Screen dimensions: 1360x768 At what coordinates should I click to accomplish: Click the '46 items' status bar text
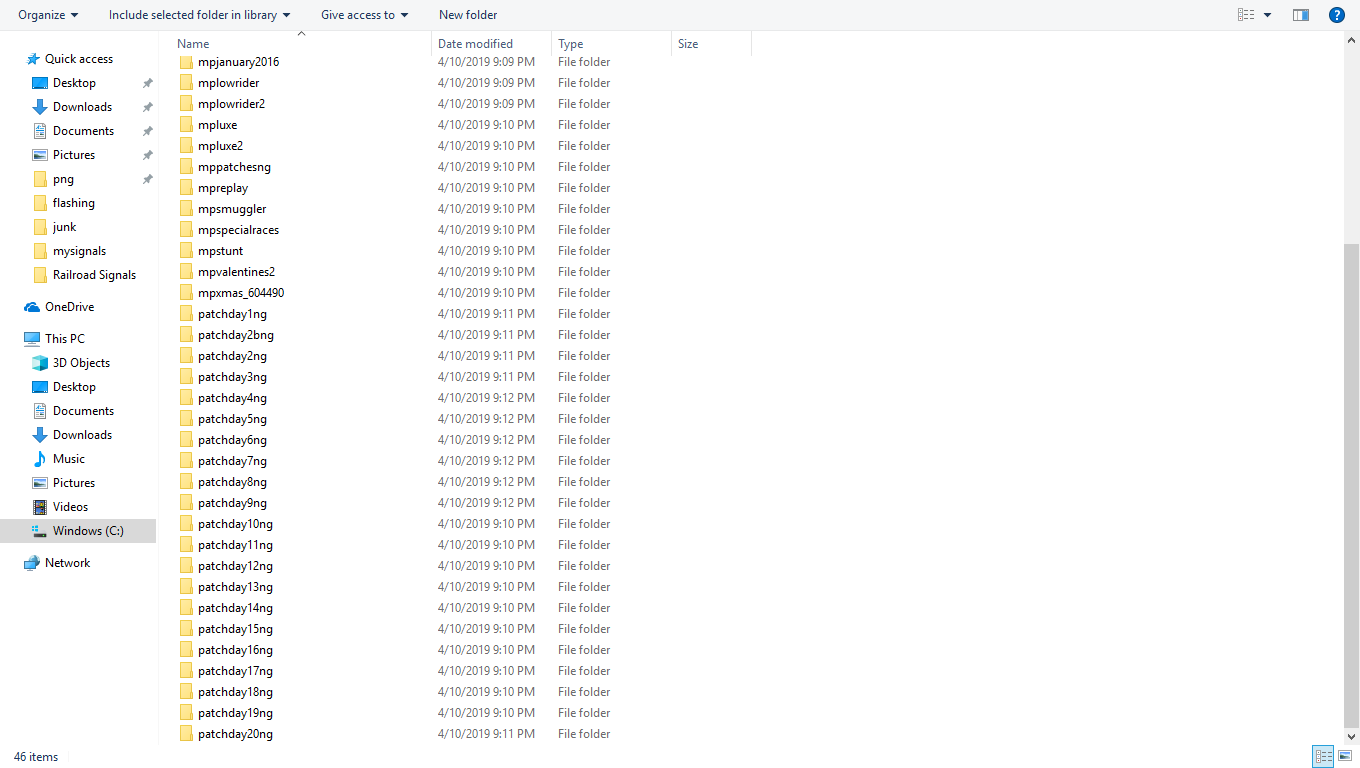tap(36, 757)
